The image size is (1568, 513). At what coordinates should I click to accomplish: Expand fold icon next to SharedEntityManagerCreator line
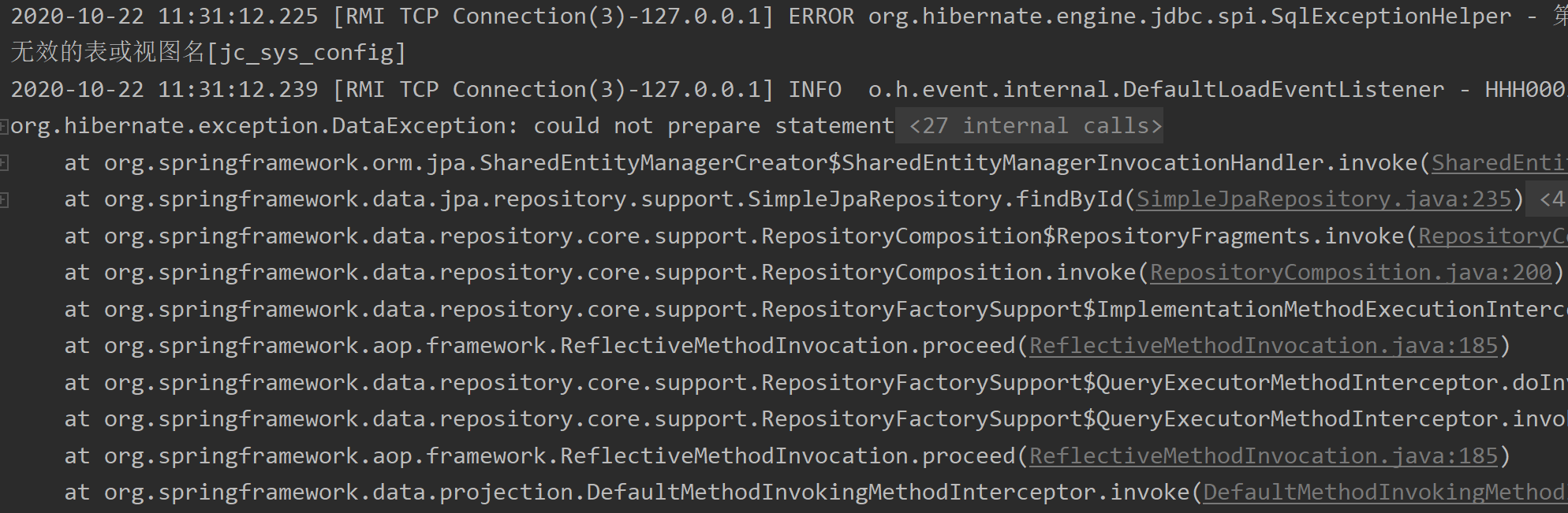(x=4, y=163)
